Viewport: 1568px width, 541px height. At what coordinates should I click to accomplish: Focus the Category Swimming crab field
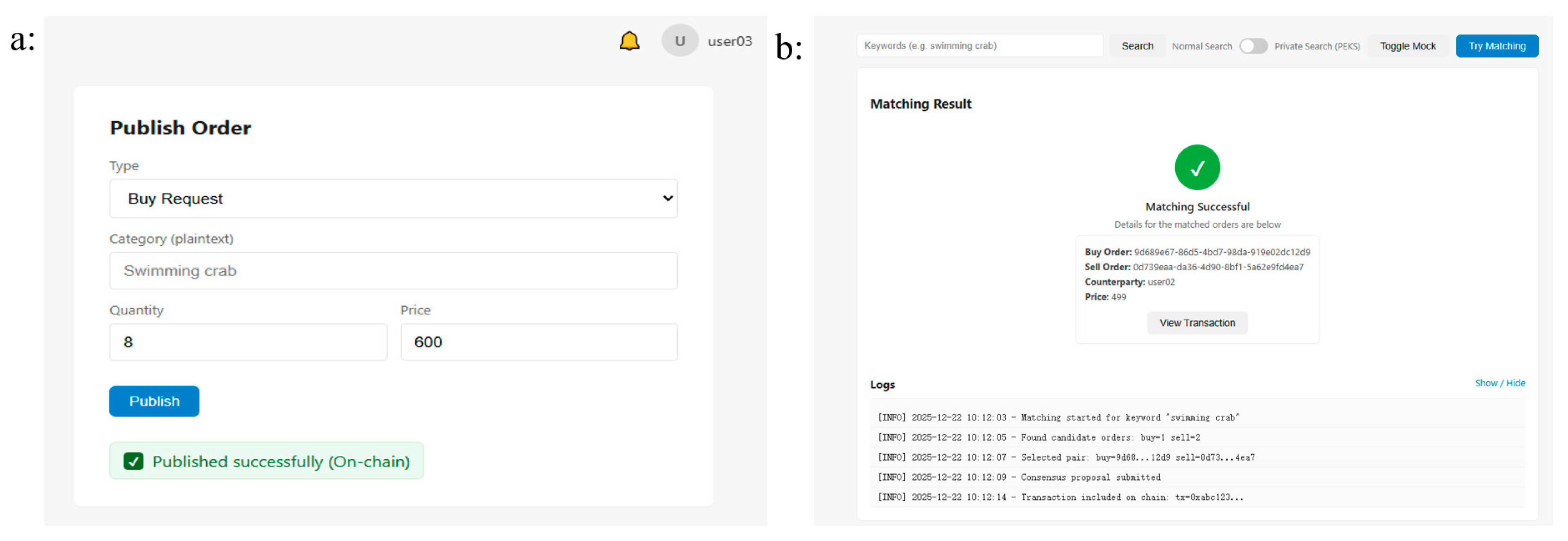click(393, 271)
